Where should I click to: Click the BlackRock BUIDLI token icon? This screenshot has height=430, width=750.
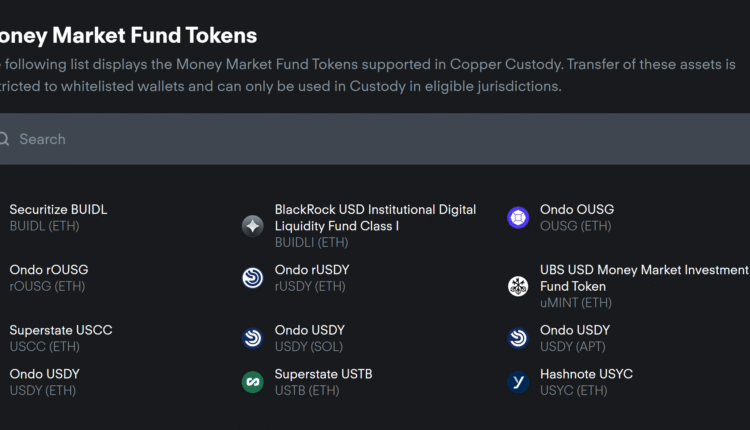(253, 226)
